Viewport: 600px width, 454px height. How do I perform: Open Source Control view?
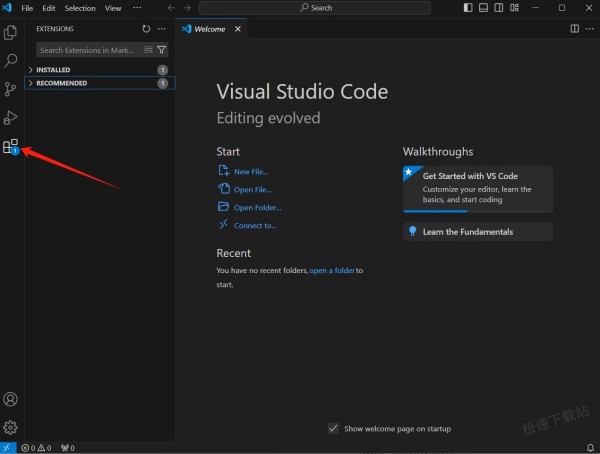point(11,89)
